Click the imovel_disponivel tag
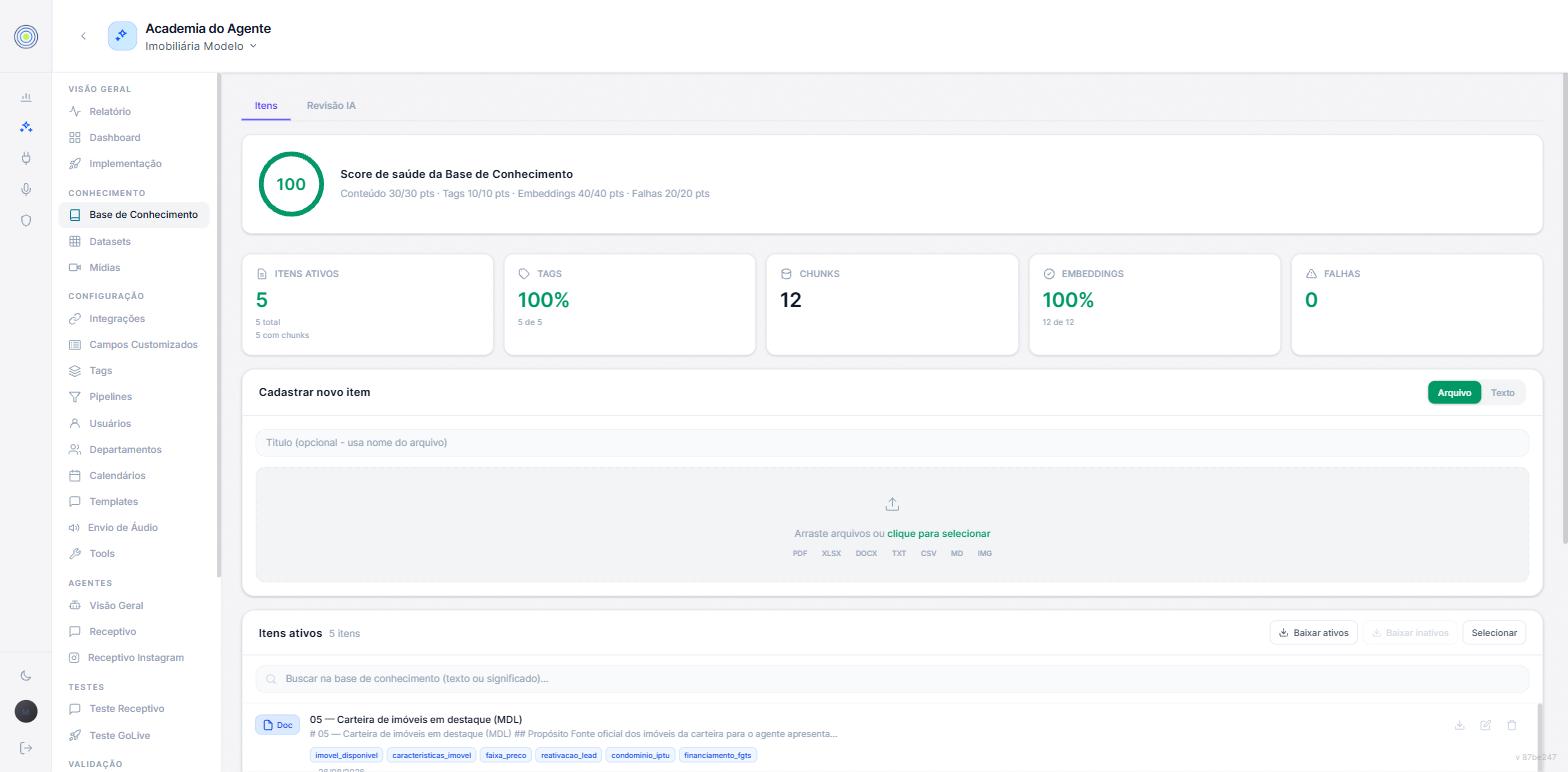Image resolution: width=1568 pixels, height=772 pixels. coord(347,755)
